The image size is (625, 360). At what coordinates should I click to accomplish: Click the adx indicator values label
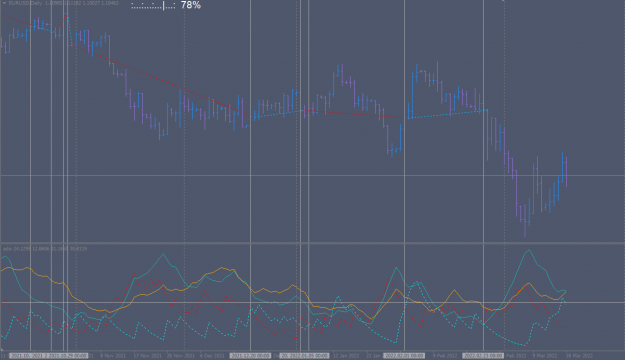pyautogui.click(x=45, y=249)
